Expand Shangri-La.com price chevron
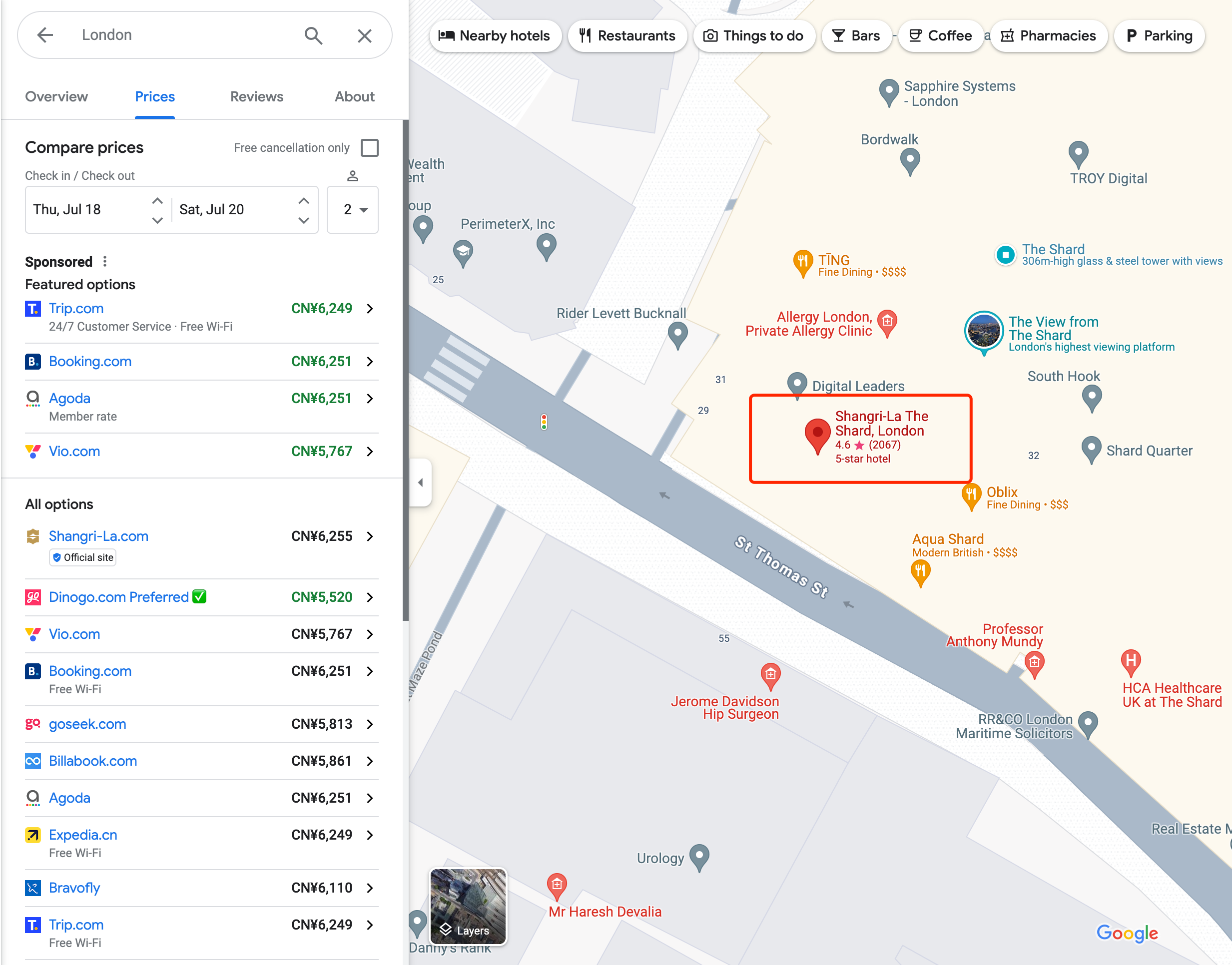This screenshot has height=965, width=1232. (x=370, y=536)
